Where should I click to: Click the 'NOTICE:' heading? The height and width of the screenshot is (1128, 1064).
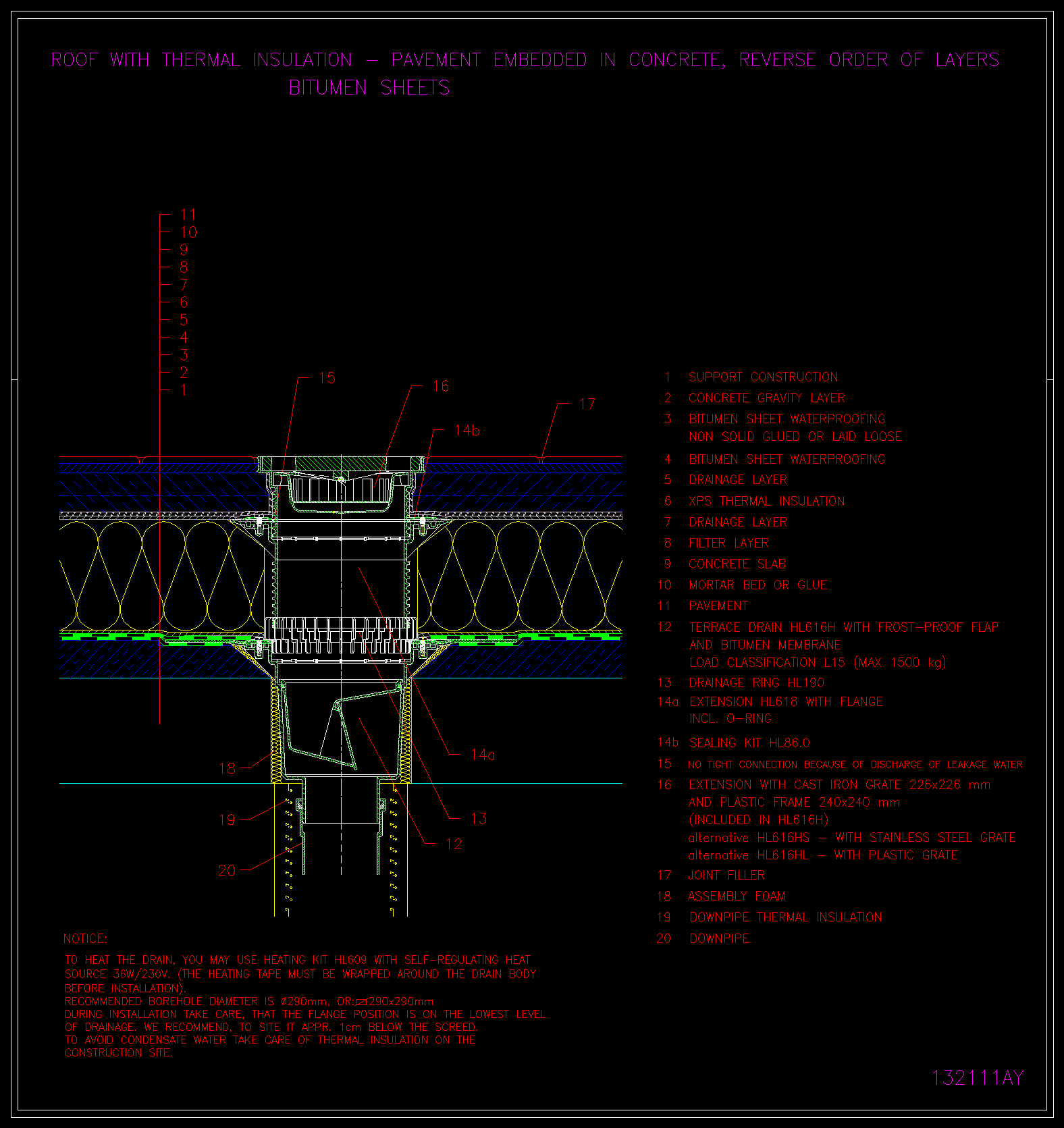(x=85, y=939)
